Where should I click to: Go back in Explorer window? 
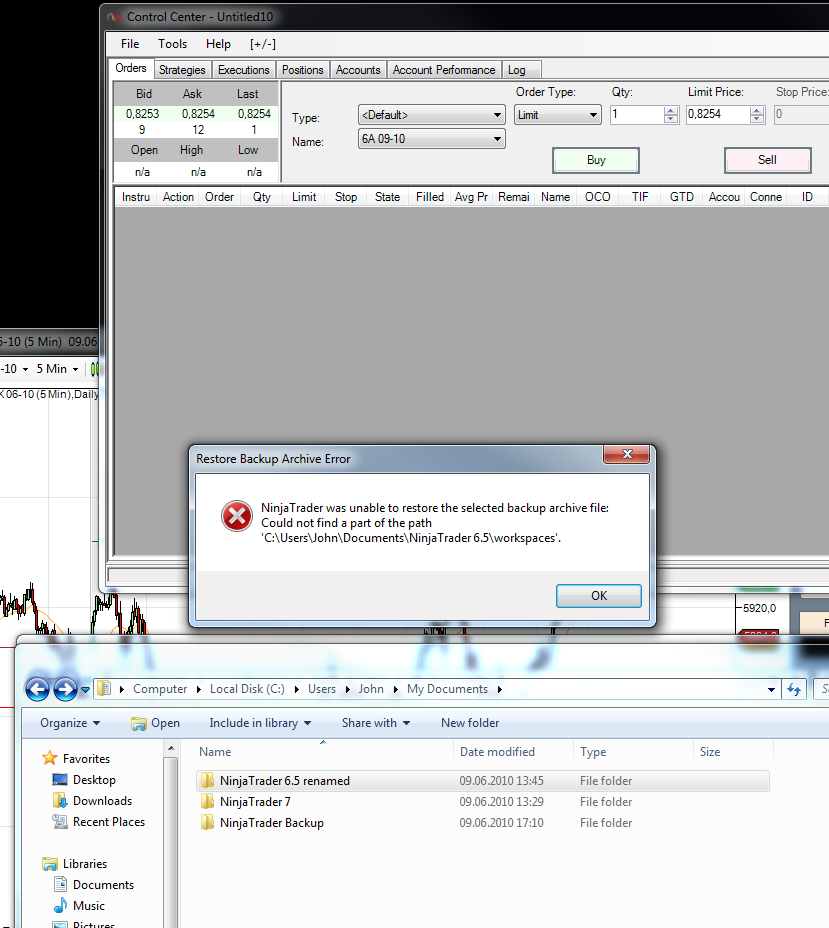(37, 689)
